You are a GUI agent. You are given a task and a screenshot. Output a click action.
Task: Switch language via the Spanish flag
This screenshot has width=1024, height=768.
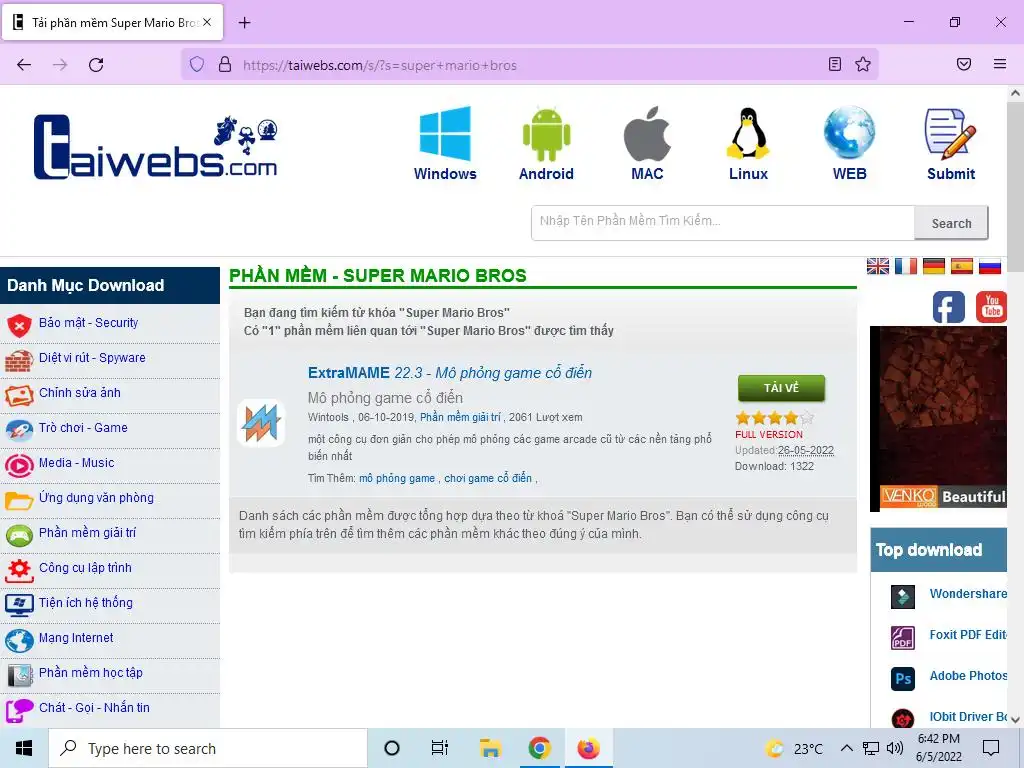[962, 266]
